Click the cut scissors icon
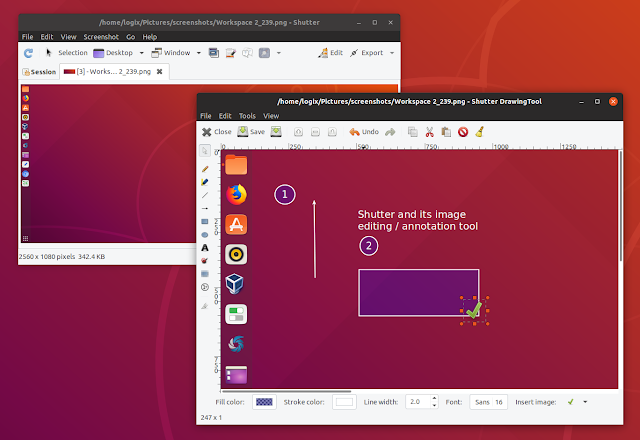Screen dimensions: 640x440 click(429, 132)
